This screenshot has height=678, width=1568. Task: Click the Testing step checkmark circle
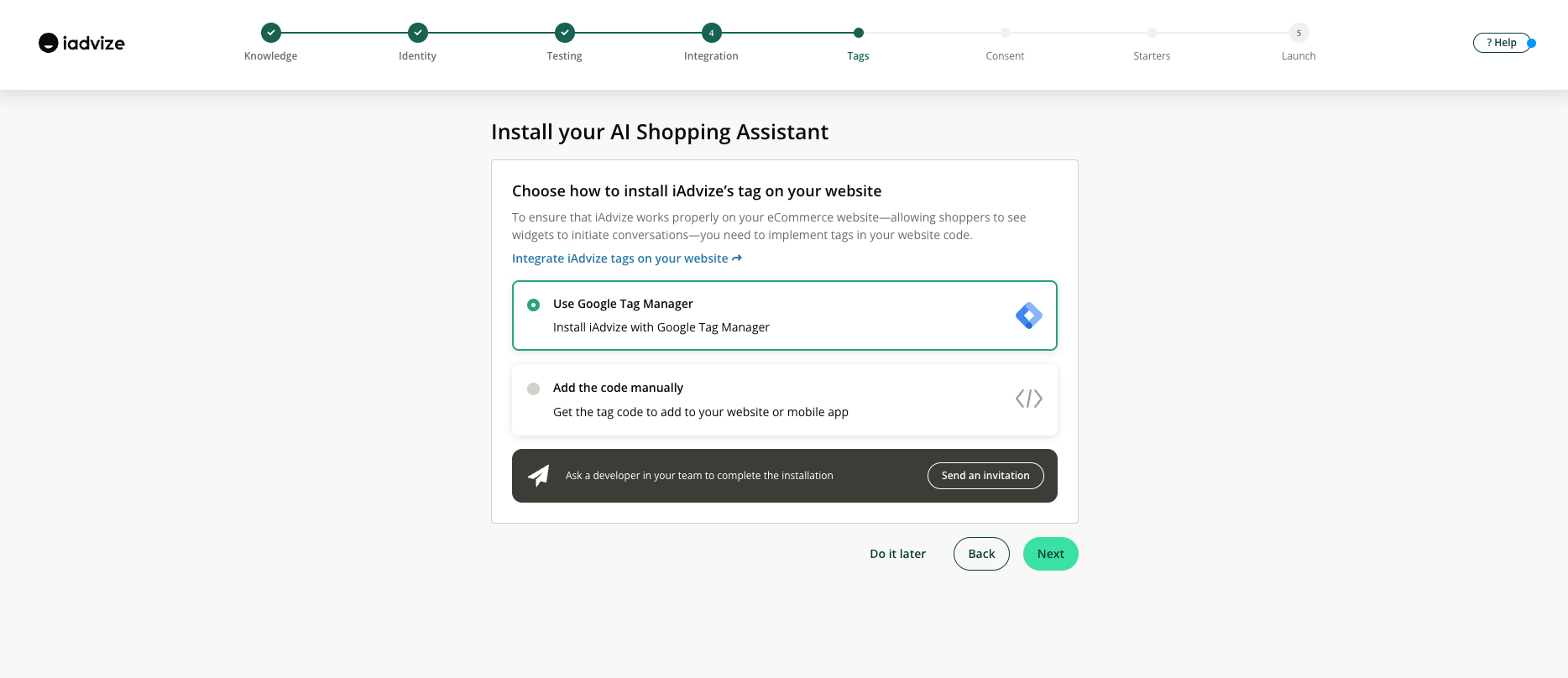(564, 33)
